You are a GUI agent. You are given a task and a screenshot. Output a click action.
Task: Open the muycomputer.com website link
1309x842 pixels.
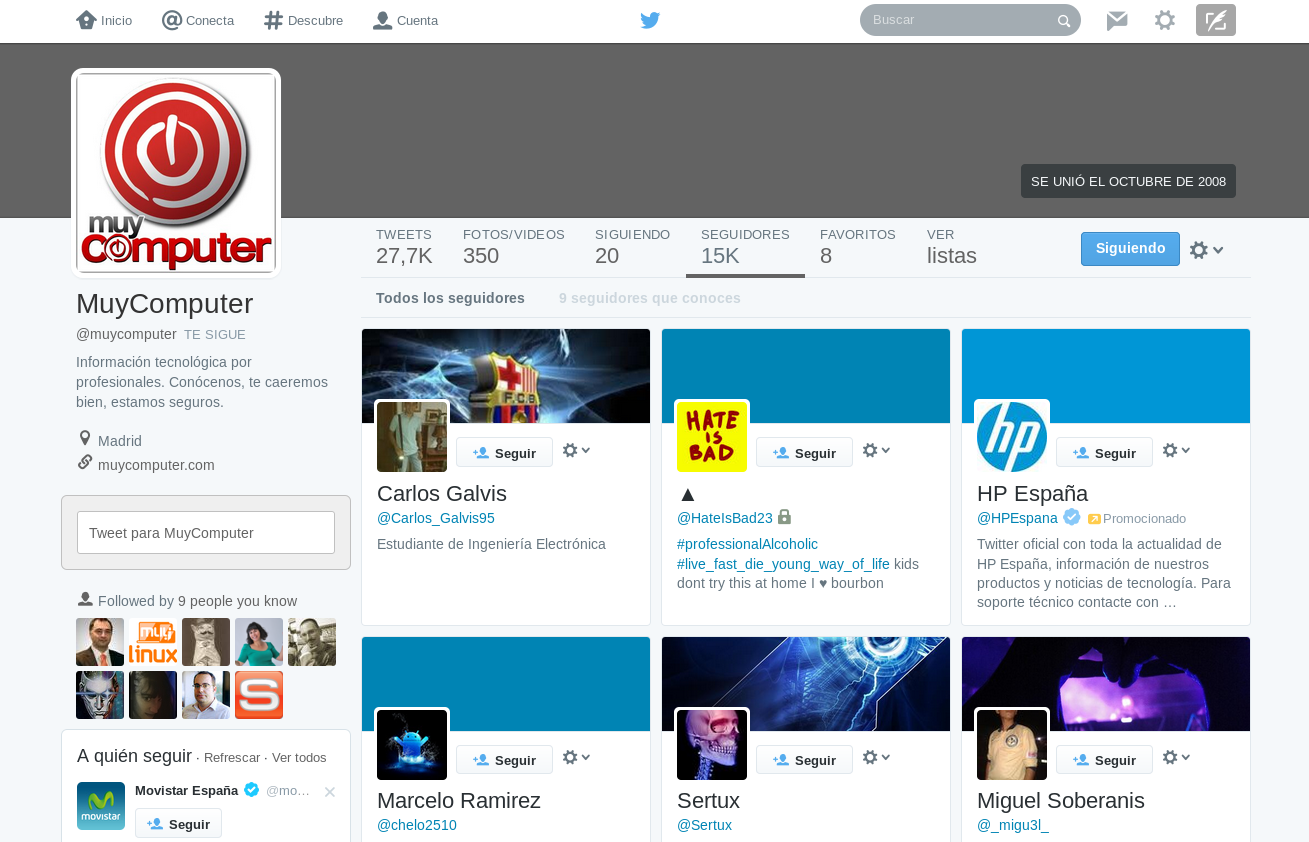[156, 465]
